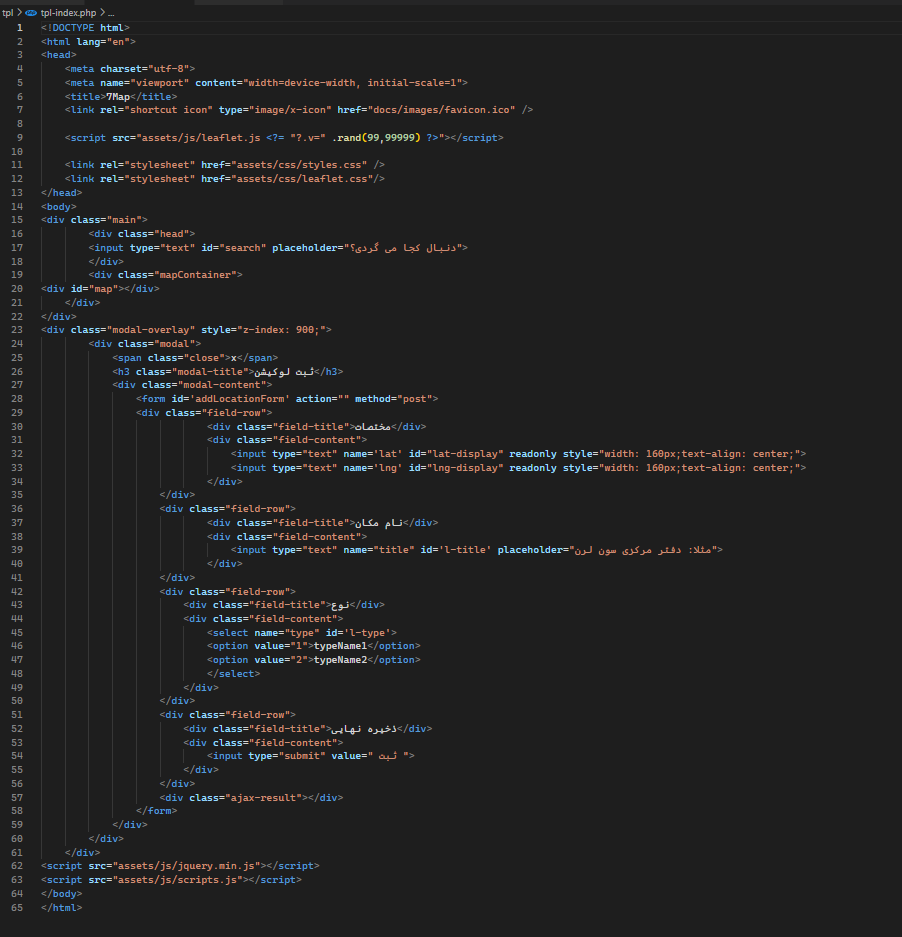Click the closing '</head>' tag

point(62,193)
